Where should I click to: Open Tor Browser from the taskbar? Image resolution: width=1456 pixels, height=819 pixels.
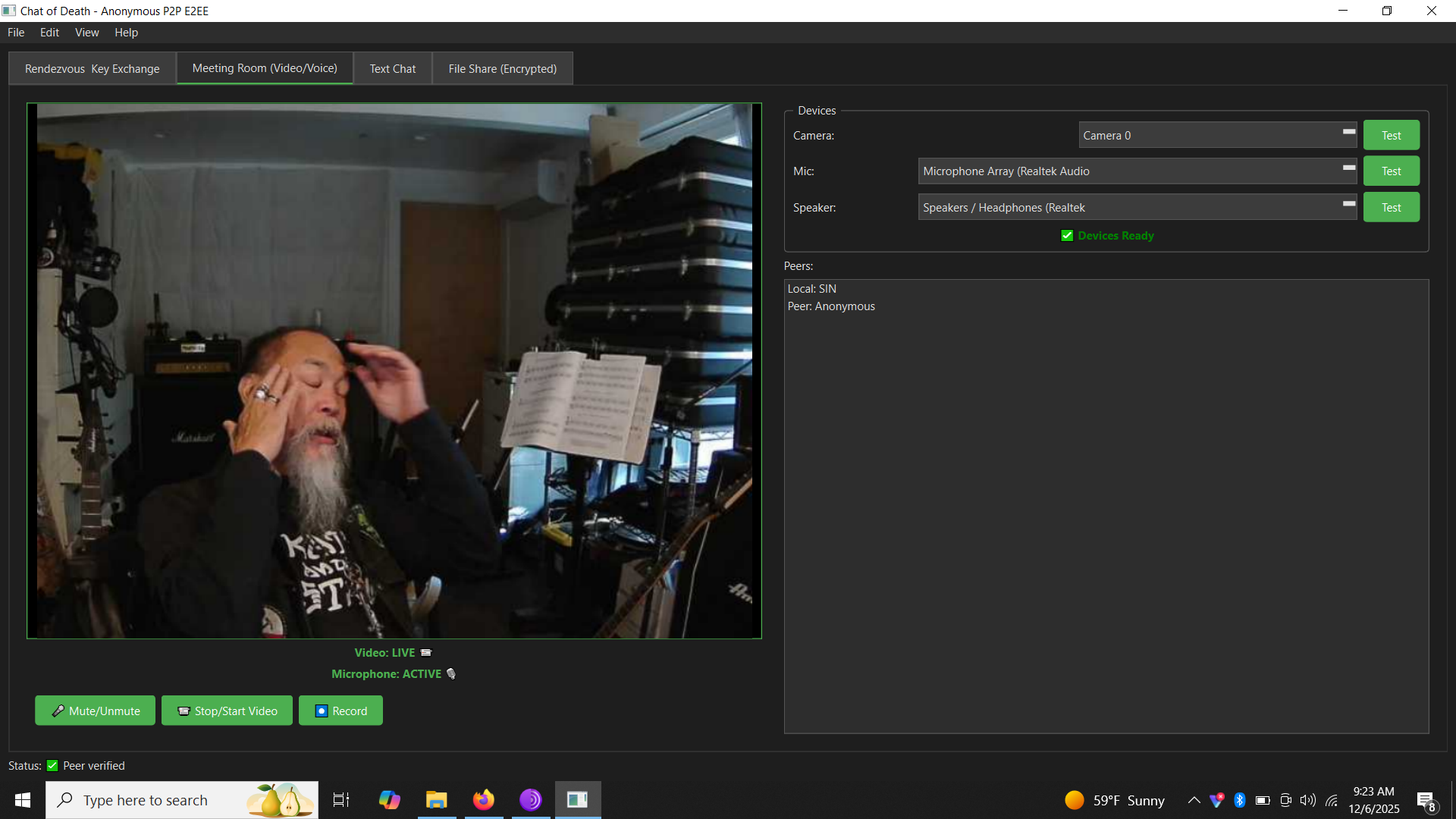(x=531, y=800)
